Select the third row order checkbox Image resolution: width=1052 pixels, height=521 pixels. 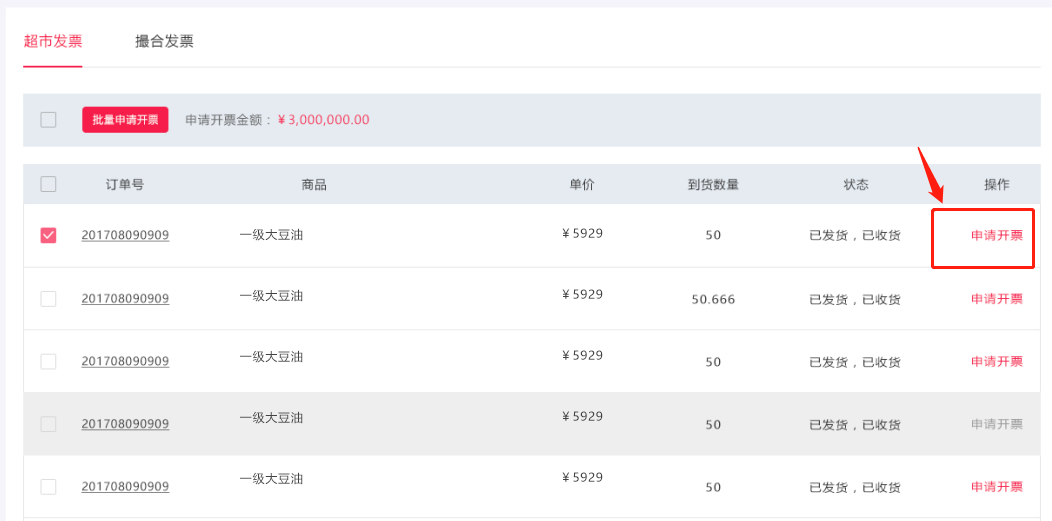coord(48,361)
